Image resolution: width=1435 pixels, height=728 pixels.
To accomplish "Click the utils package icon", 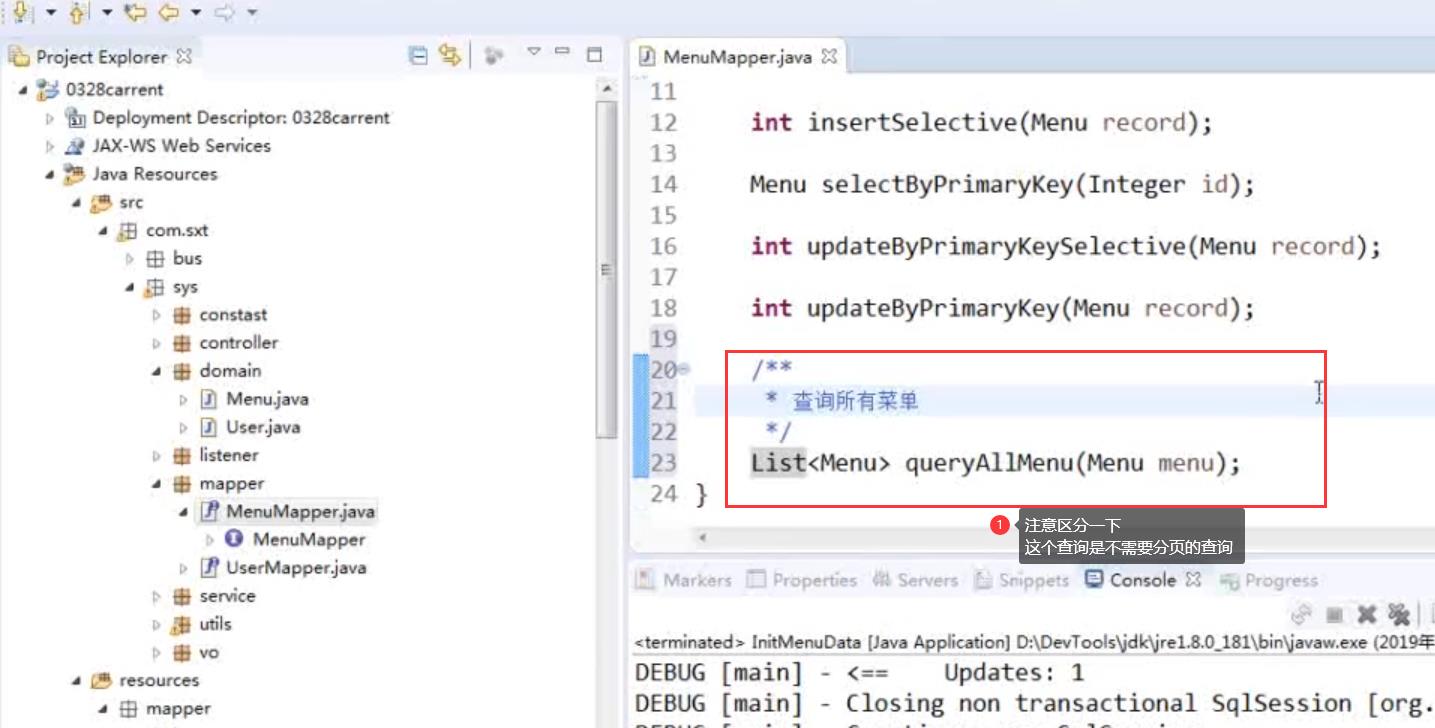I will [181, 624].
